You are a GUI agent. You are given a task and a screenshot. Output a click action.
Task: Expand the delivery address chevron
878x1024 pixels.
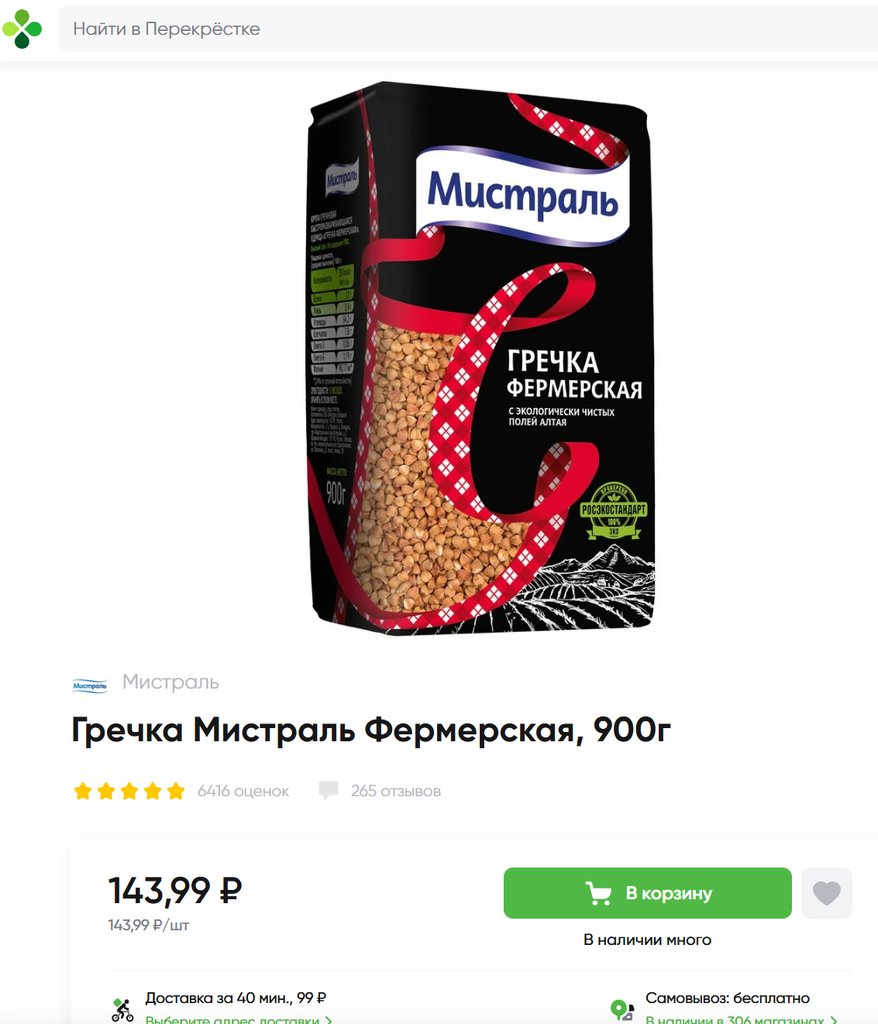click(329, 1019)
